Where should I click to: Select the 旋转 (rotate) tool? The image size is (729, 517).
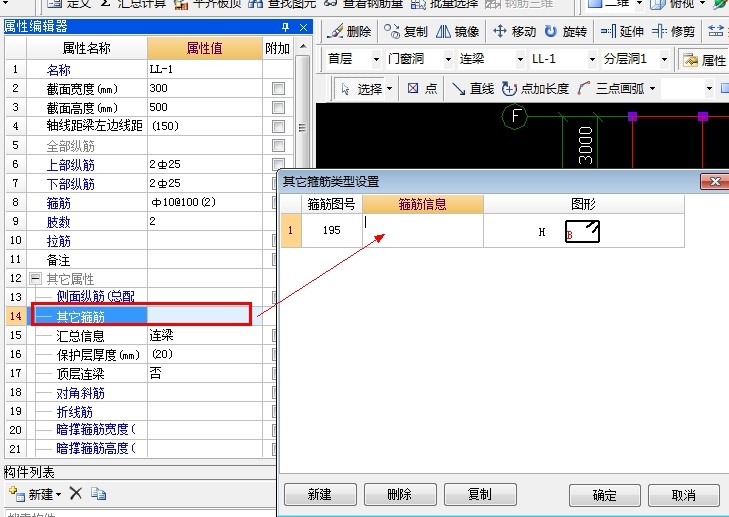(x=565, y=32)
